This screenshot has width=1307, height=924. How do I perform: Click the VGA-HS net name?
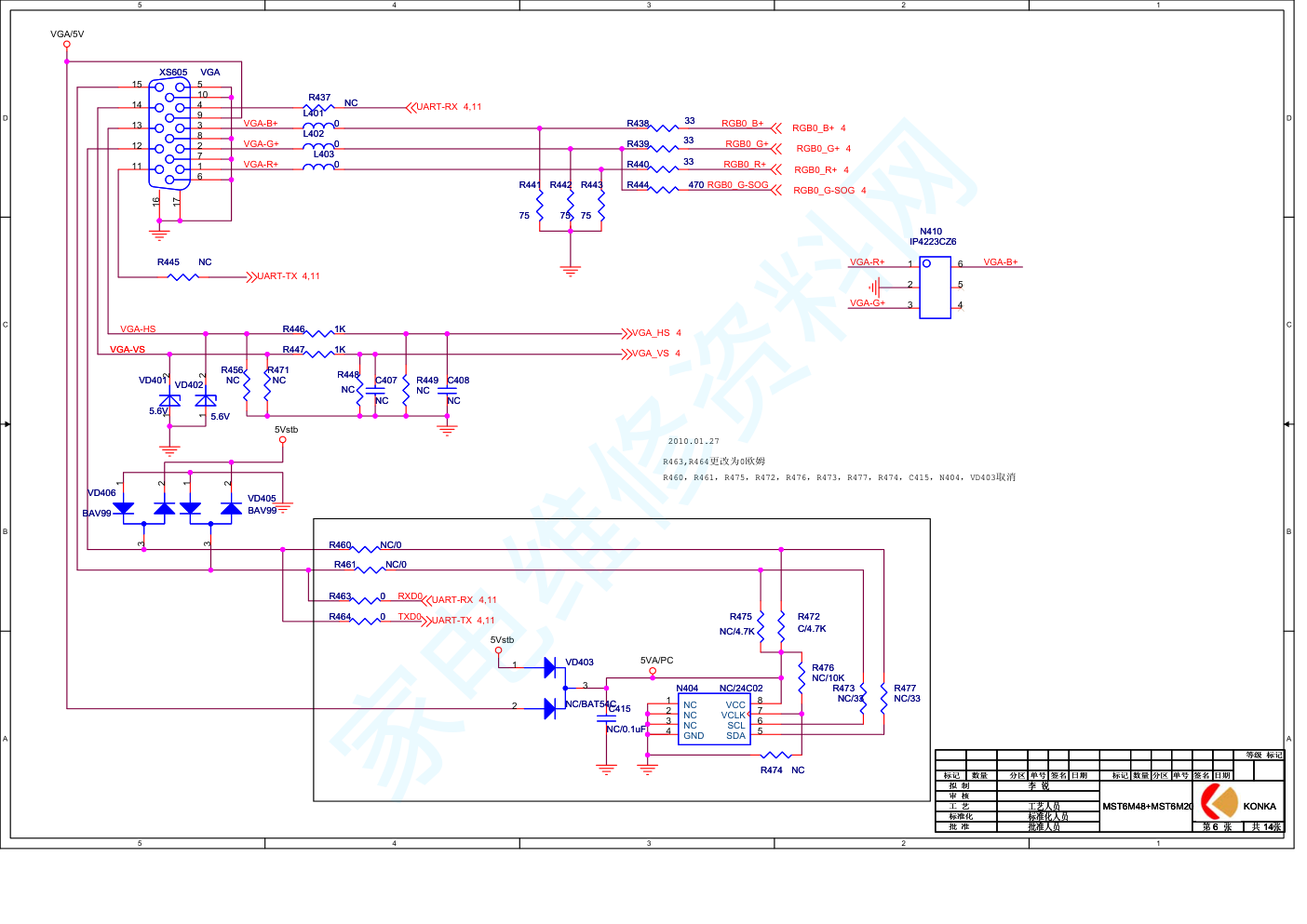138,329
